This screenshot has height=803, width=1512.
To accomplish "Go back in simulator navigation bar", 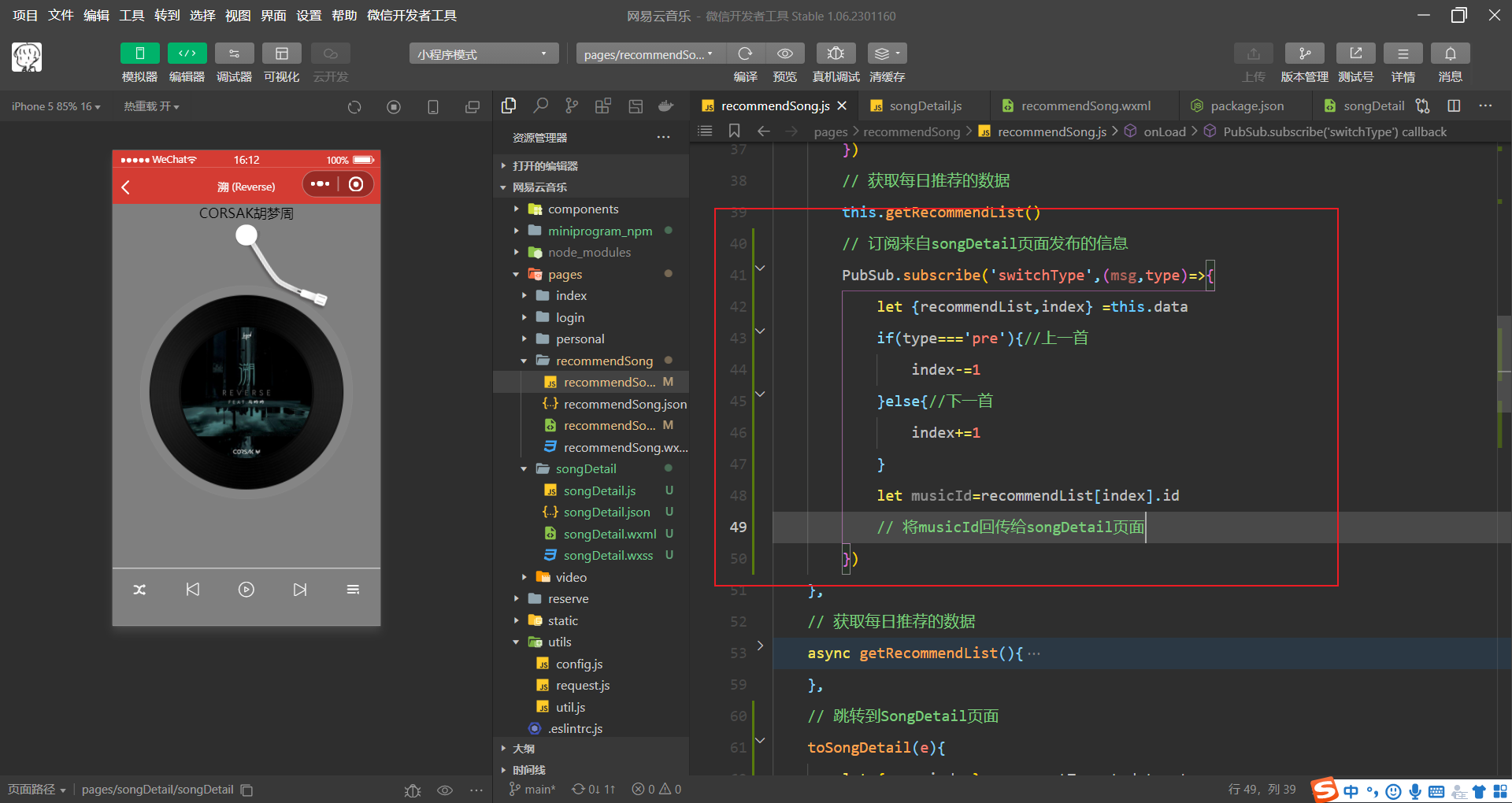I will tap(126, 187).
